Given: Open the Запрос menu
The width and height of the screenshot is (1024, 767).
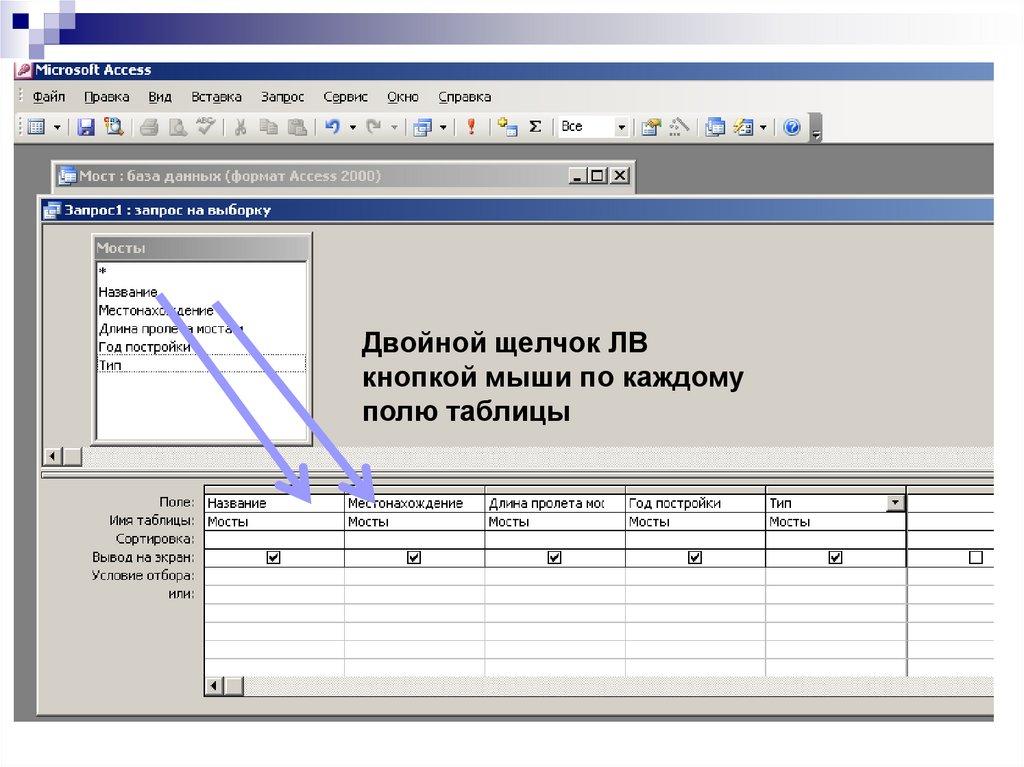Looking at the screenshot, I should pos(282,97).
